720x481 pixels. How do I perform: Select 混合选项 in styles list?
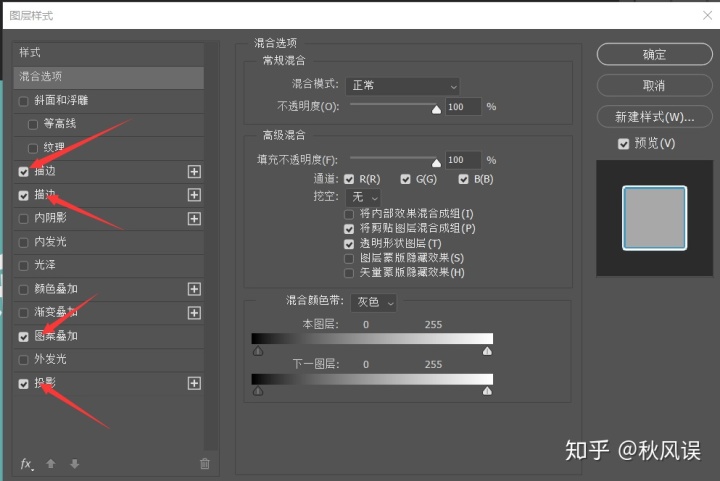pos(109,77)
